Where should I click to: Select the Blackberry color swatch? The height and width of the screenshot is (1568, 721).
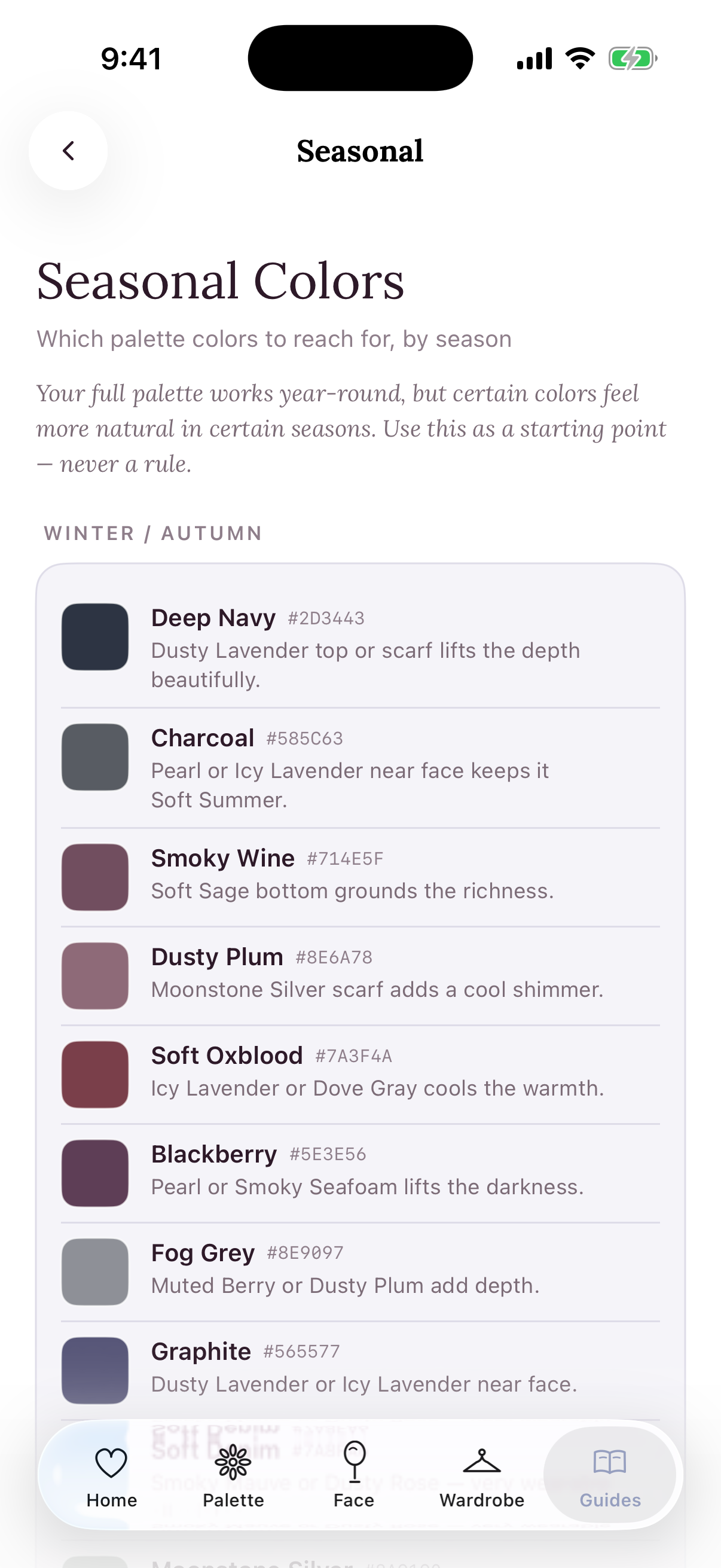(x=95, y=1173)
